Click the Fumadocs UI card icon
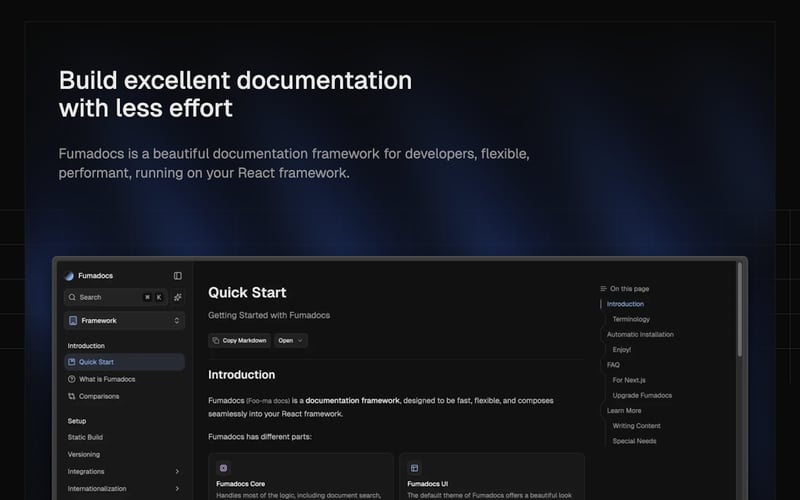Image resolution: width=800 pixels, height=500 pixels. pos(414,468)
